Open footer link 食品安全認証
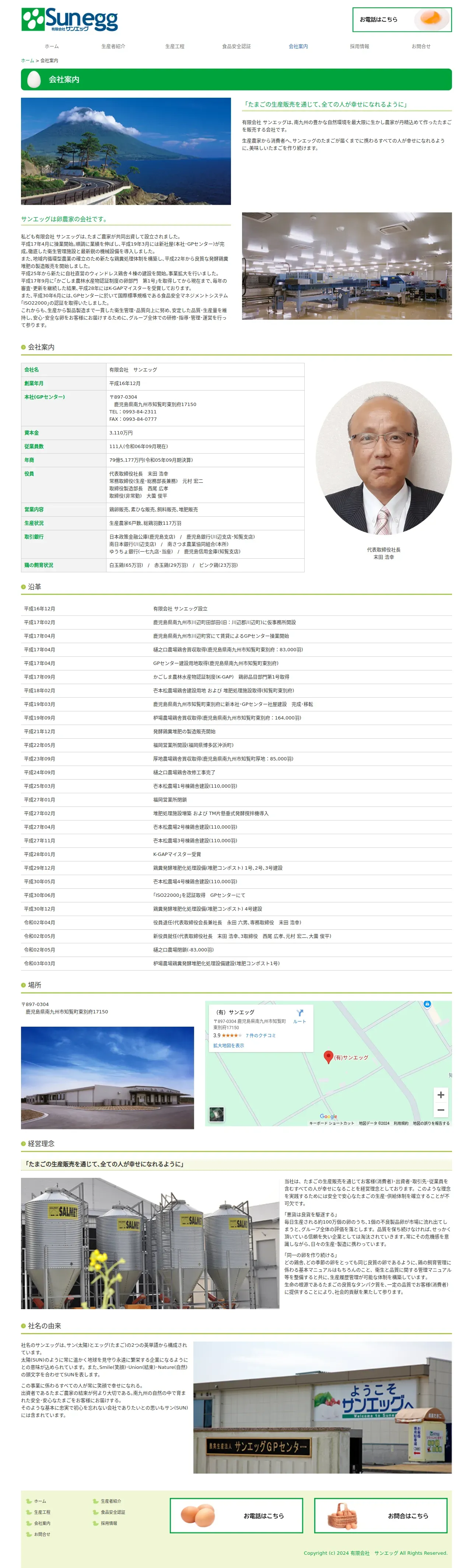The height and width of the screenshot is (1568, 473). tap(113, 1512)
